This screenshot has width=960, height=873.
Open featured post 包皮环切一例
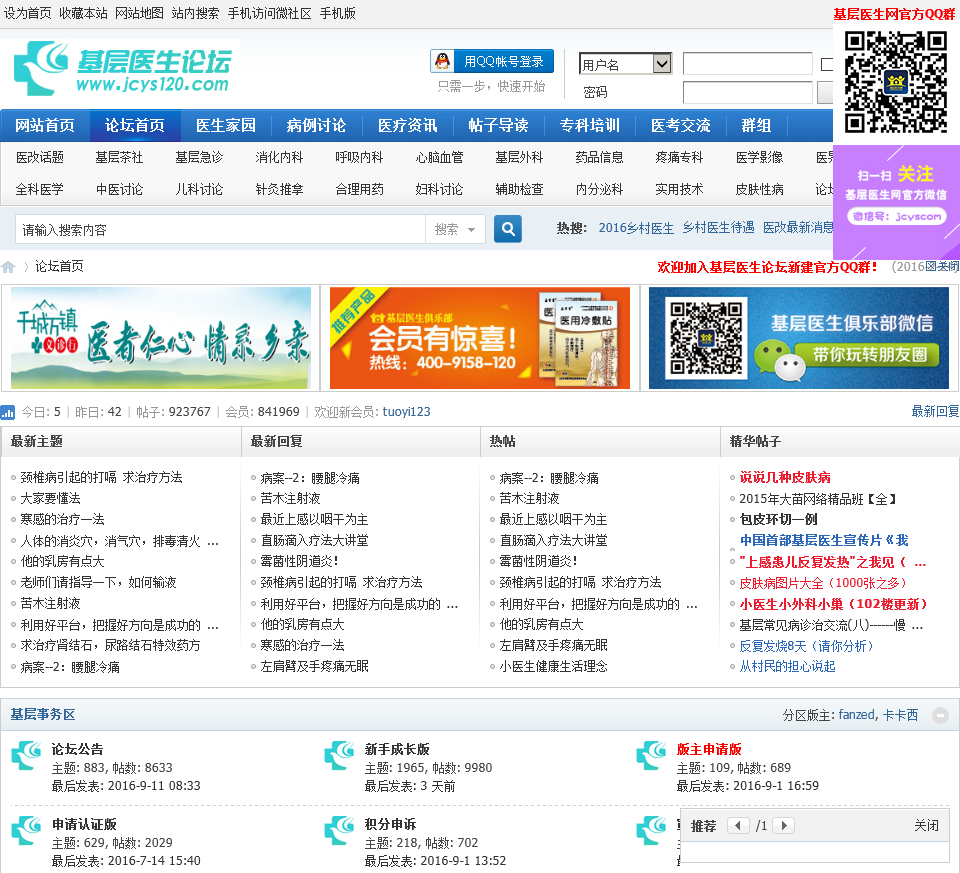pos(778,519)
